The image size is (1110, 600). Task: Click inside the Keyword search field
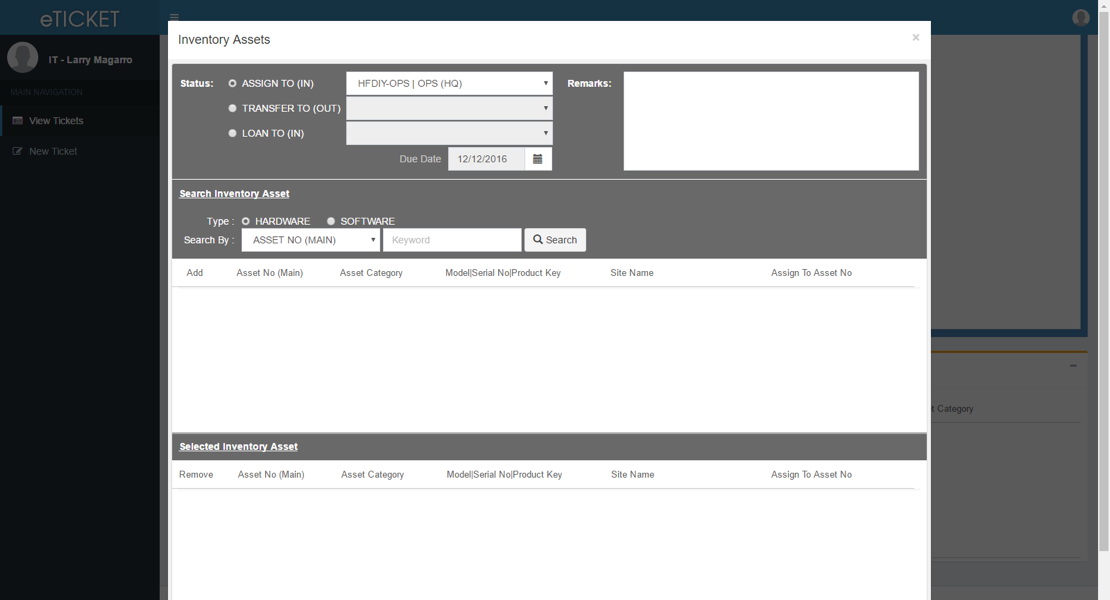(451, 239)
